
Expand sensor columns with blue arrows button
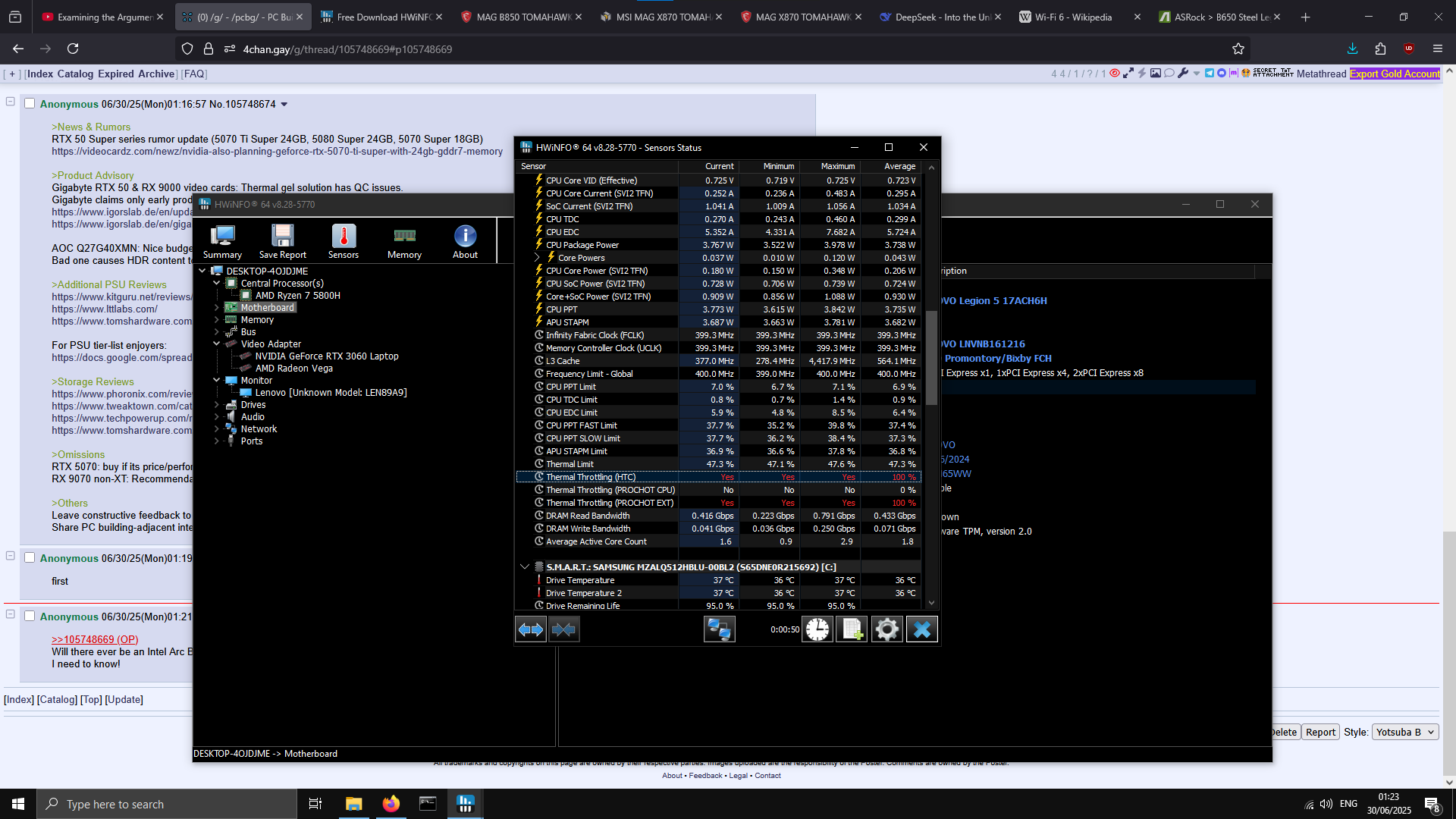coord(530,629)
